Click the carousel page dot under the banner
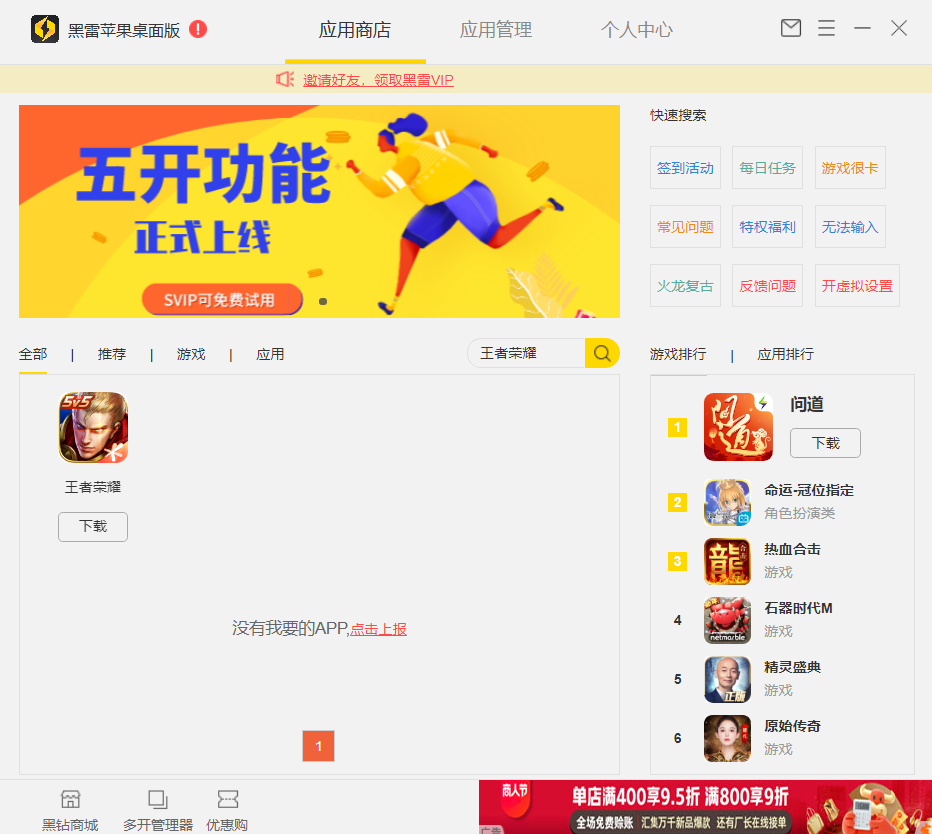 (x=322, y=300)
